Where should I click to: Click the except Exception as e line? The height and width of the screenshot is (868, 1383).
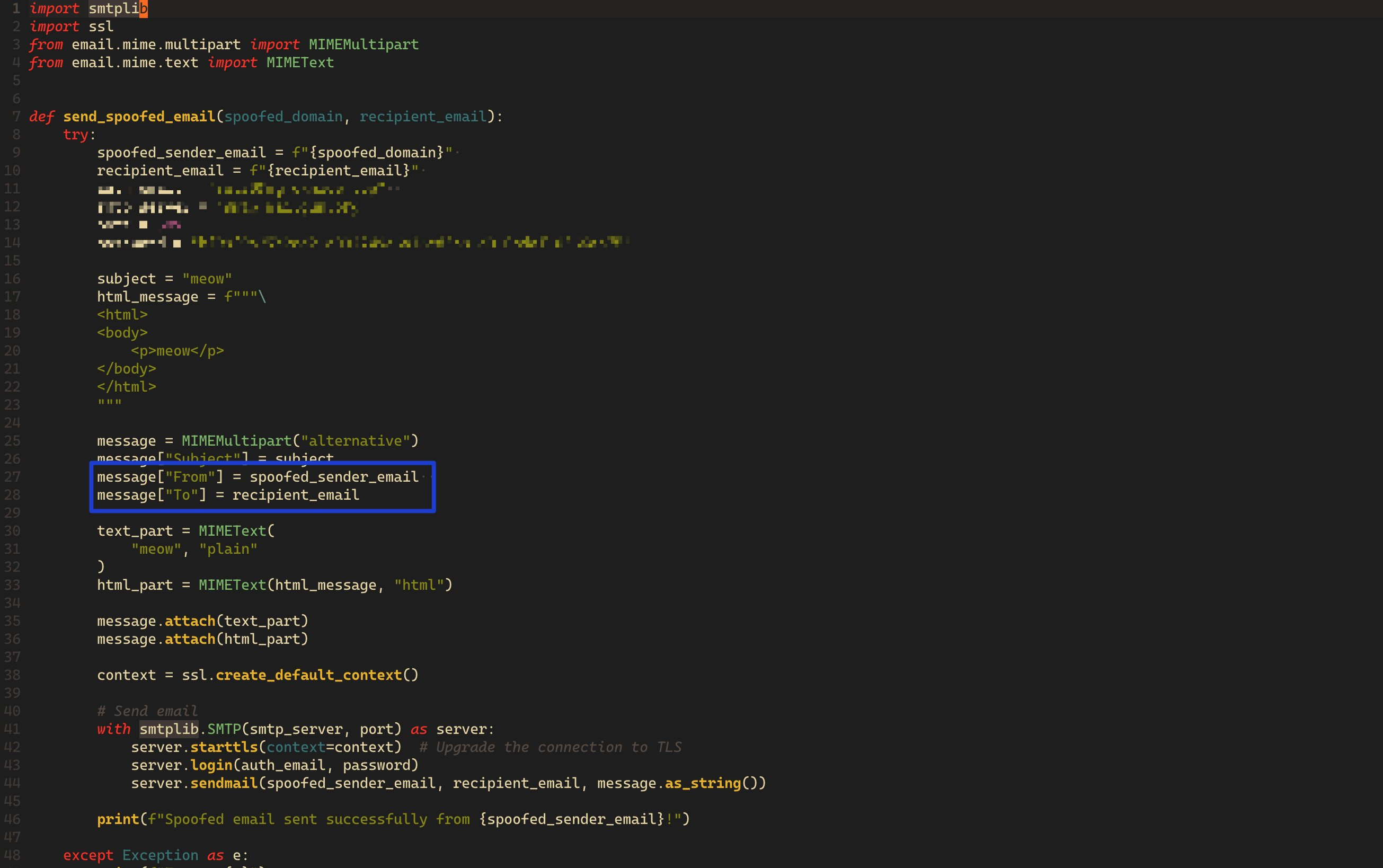(155, 855)
